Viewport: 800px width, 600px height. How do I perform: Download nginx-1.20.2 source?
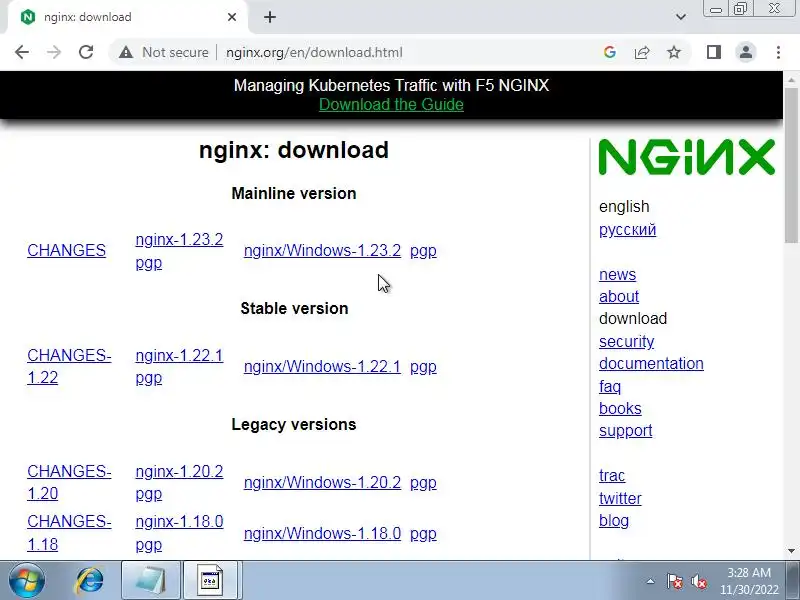click(179, 471)
